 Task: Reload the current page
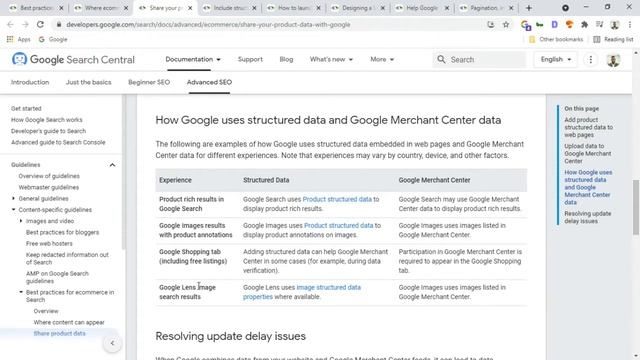[x=40, y=24]
